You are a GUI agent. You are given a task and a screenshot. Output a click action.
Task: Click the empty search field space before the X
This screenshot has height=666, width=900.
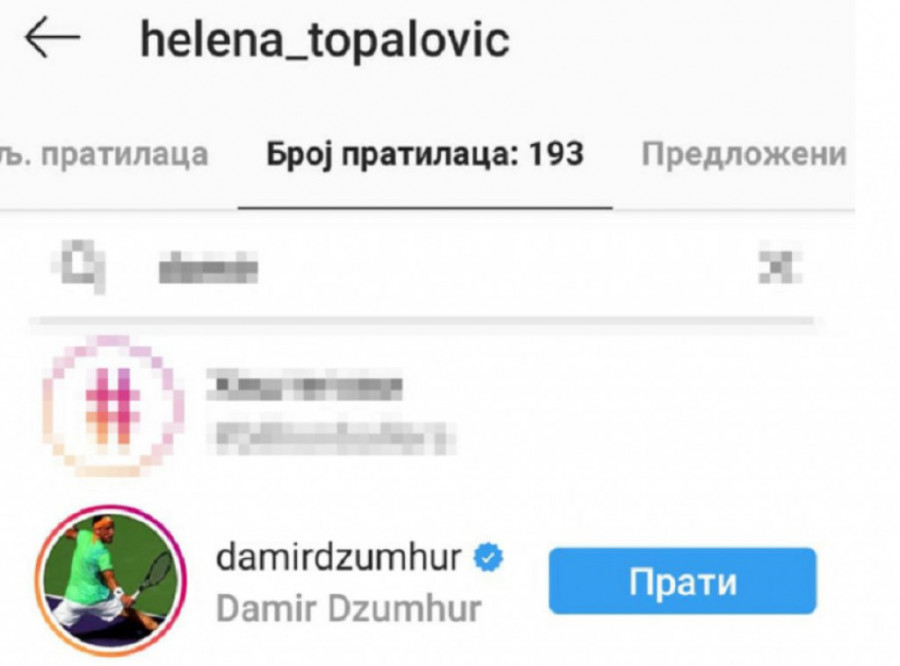click(x=505, y=268)
